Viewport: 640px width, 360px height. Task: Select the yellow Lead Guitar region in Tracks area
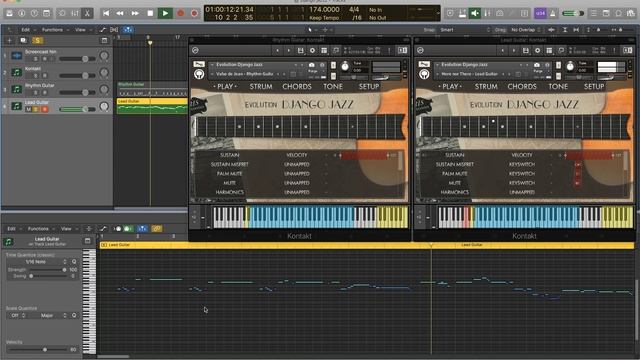(x=152, y=106)
